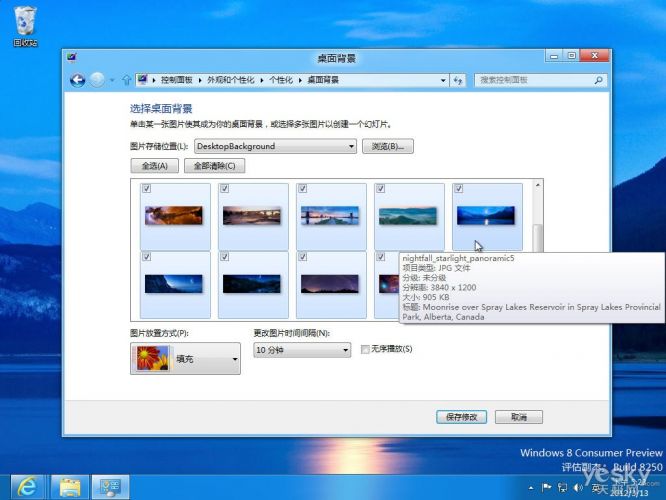Image resolution: width=666 pixels, height=500 pixels.
Task: Open File Explorer from the taskbar
Action: click(69, 486)
